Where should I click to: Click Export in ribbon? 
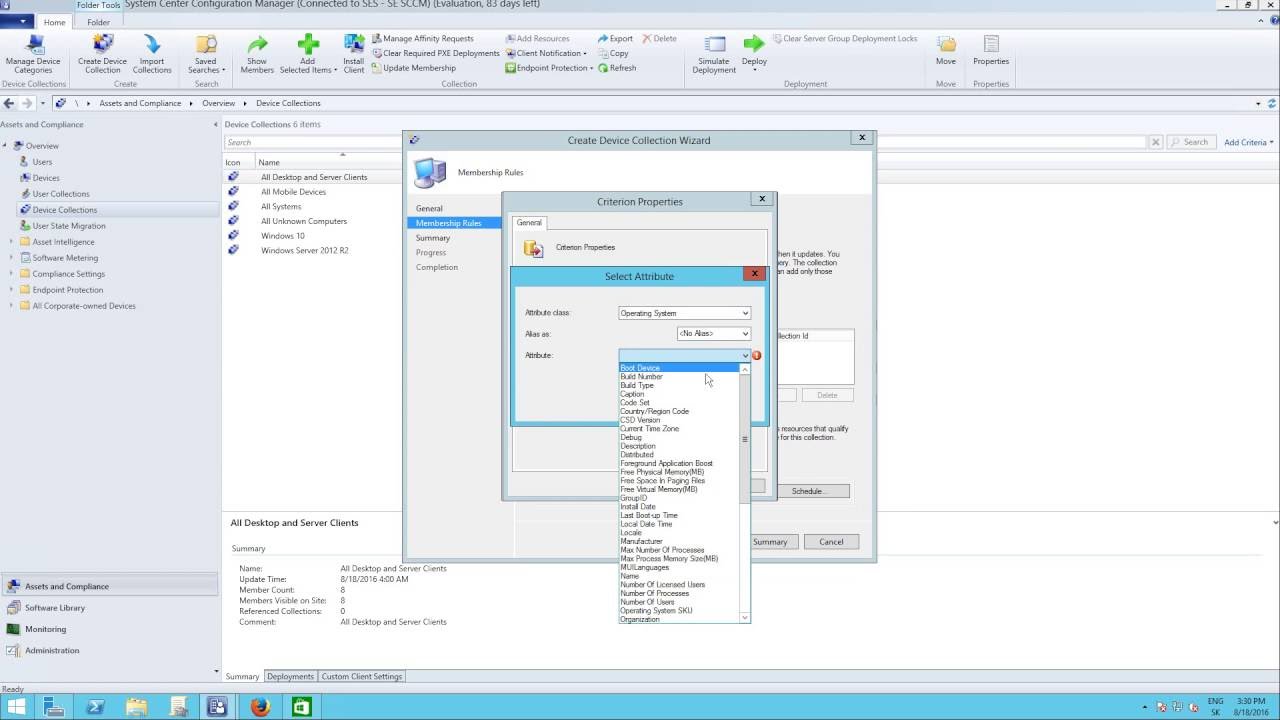[x=615, y=39]
